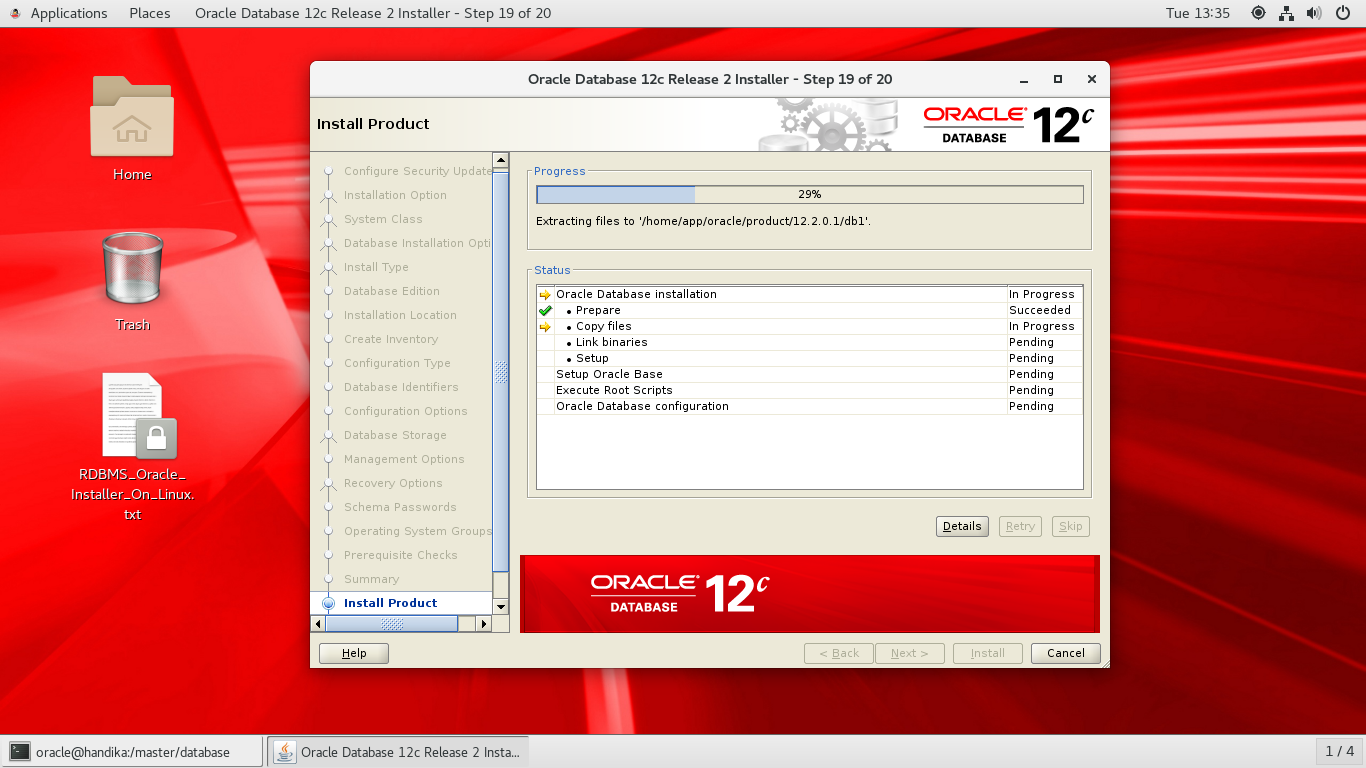The height and width of the screenshot is (768, 1366).
Task: Select the Installation Location step
Action: point(400,315)
